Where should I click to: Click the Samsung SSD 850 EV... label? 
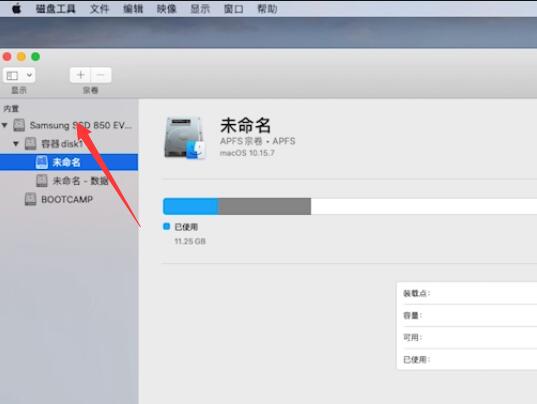(x=80, y=125)
